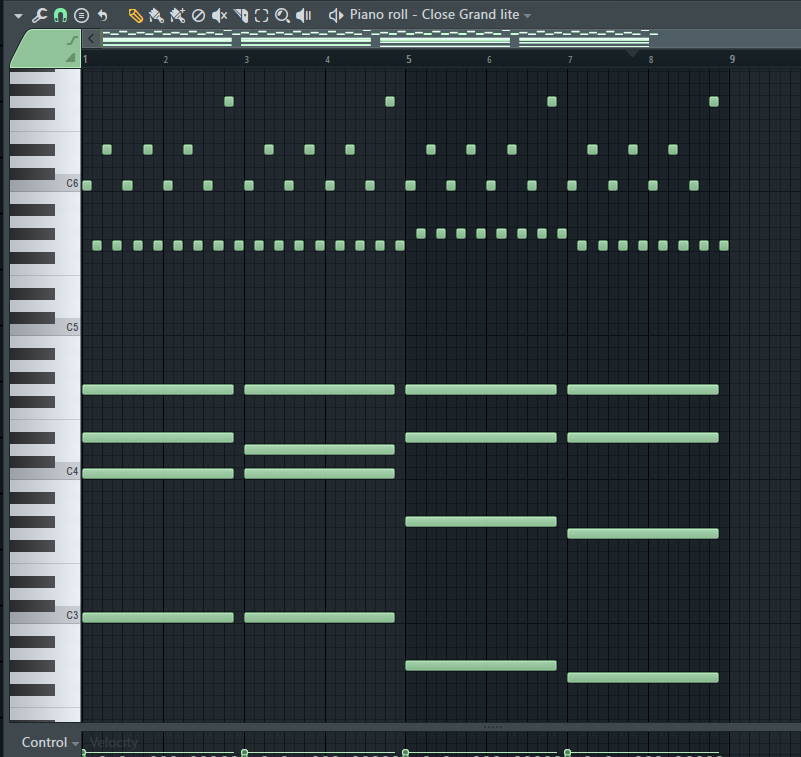Toggle the speaker note preview icon
Image resolution: width=801 pixels, height=757 pixels.
tap(336, 15)
